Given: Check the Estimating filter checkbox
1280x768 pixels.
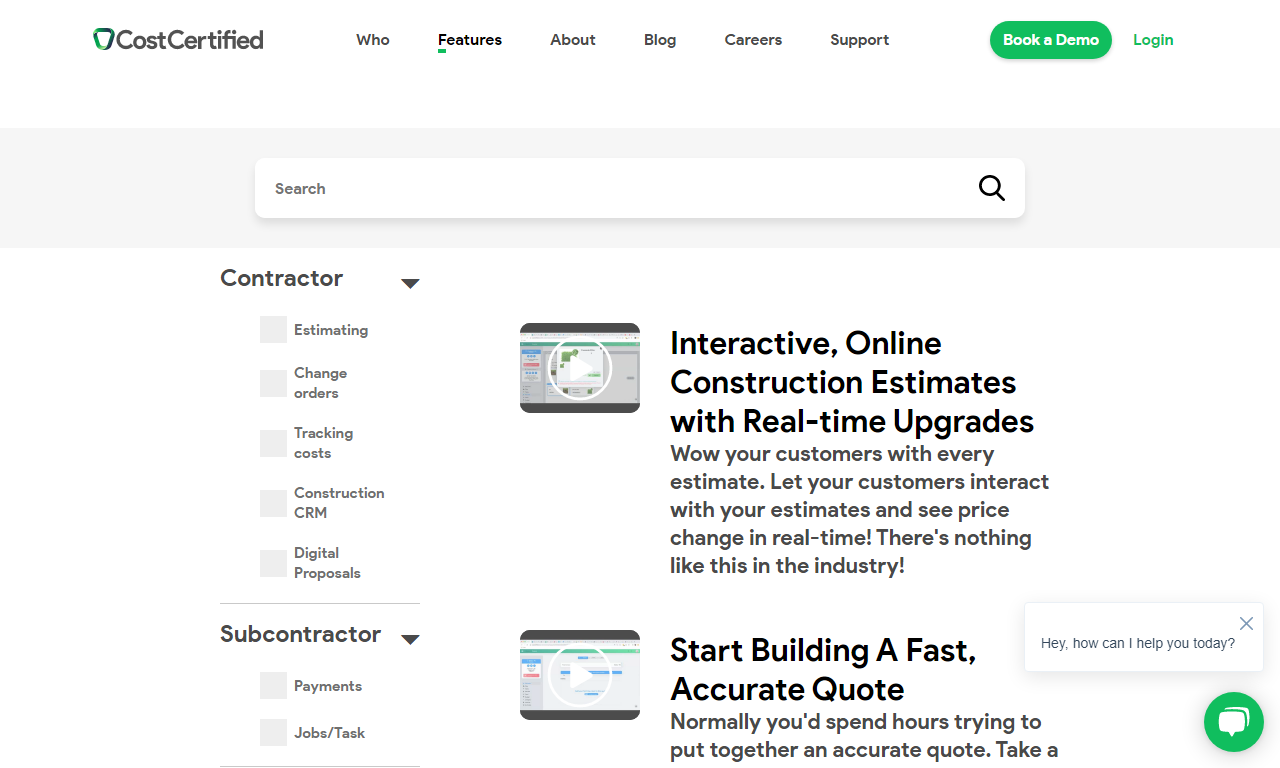Looking at the screenshot, I should click(273, 330).
